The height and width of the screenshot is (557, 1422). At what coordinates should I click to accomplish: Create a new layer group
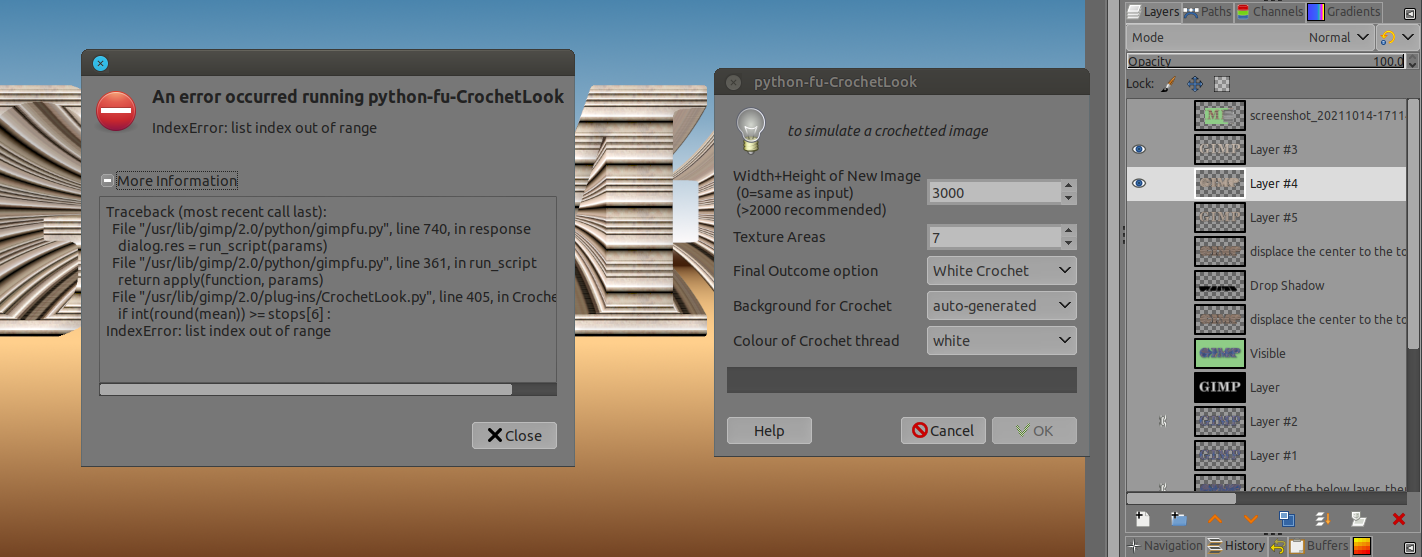pyautogui.click(x=1178, y=519)
